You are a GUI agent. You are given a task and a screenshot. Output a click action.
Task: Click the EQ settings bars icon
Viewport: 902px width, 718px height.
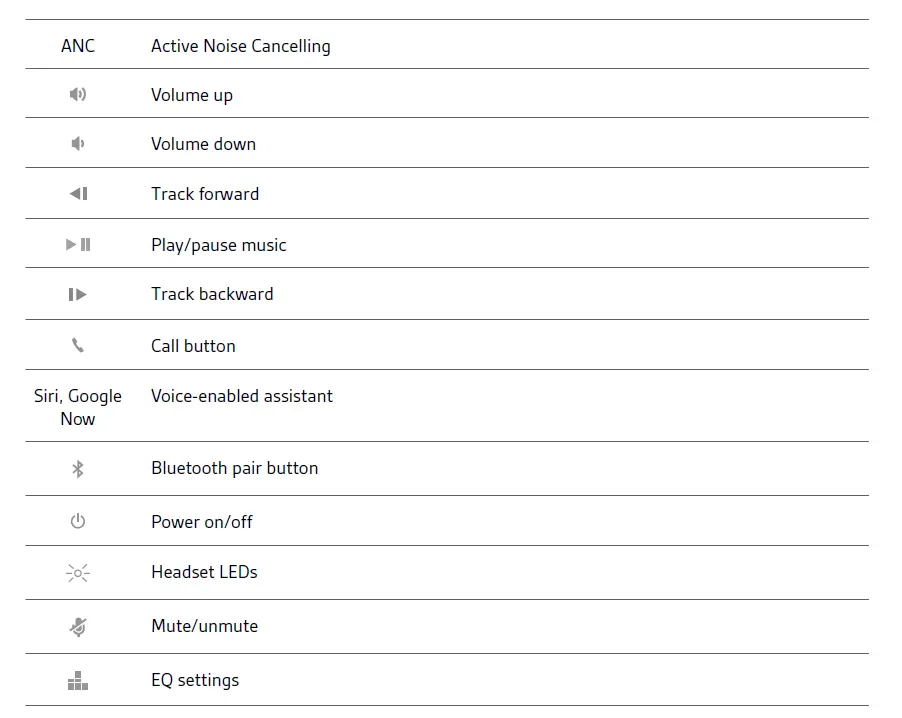[78, 681]
